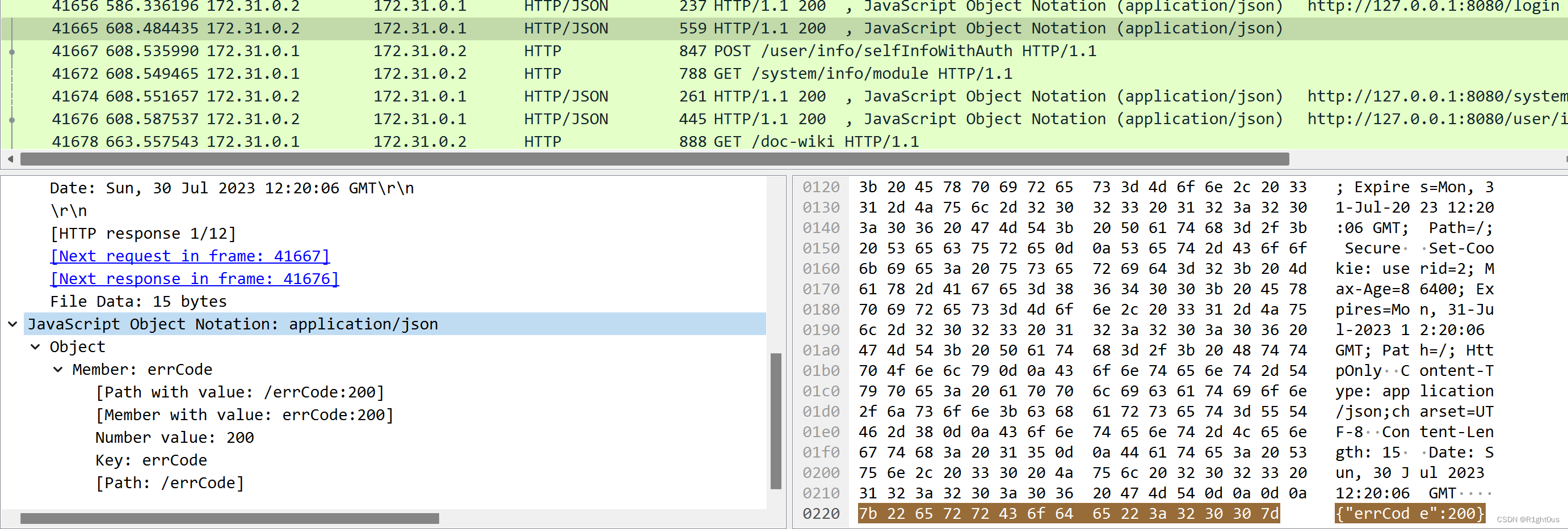Click the details pane vertical scrollbar thumb
Viewport: 1568px width, 529px height.
[775, 421]
